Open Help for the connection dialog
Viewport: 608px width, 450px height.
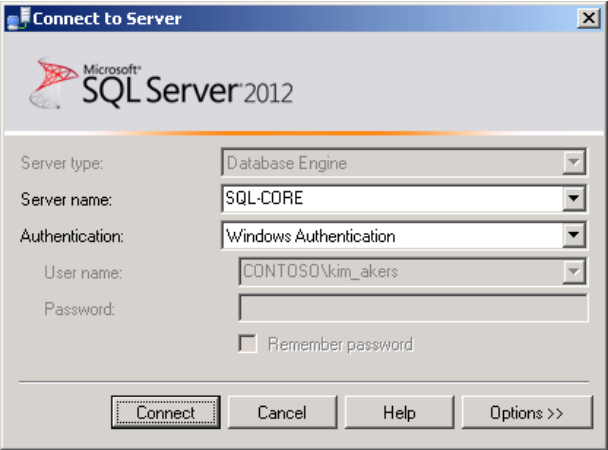tap(399, 412)
